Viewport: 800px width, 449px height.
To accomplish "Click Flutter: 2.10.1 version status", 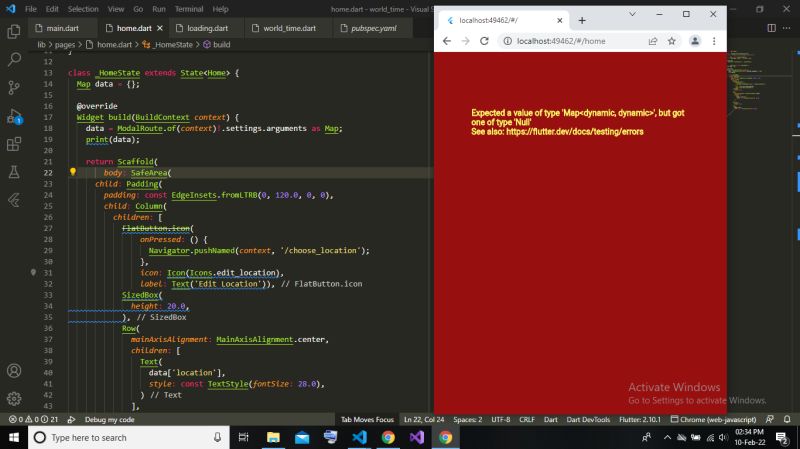I will click(x=640, y=419).
